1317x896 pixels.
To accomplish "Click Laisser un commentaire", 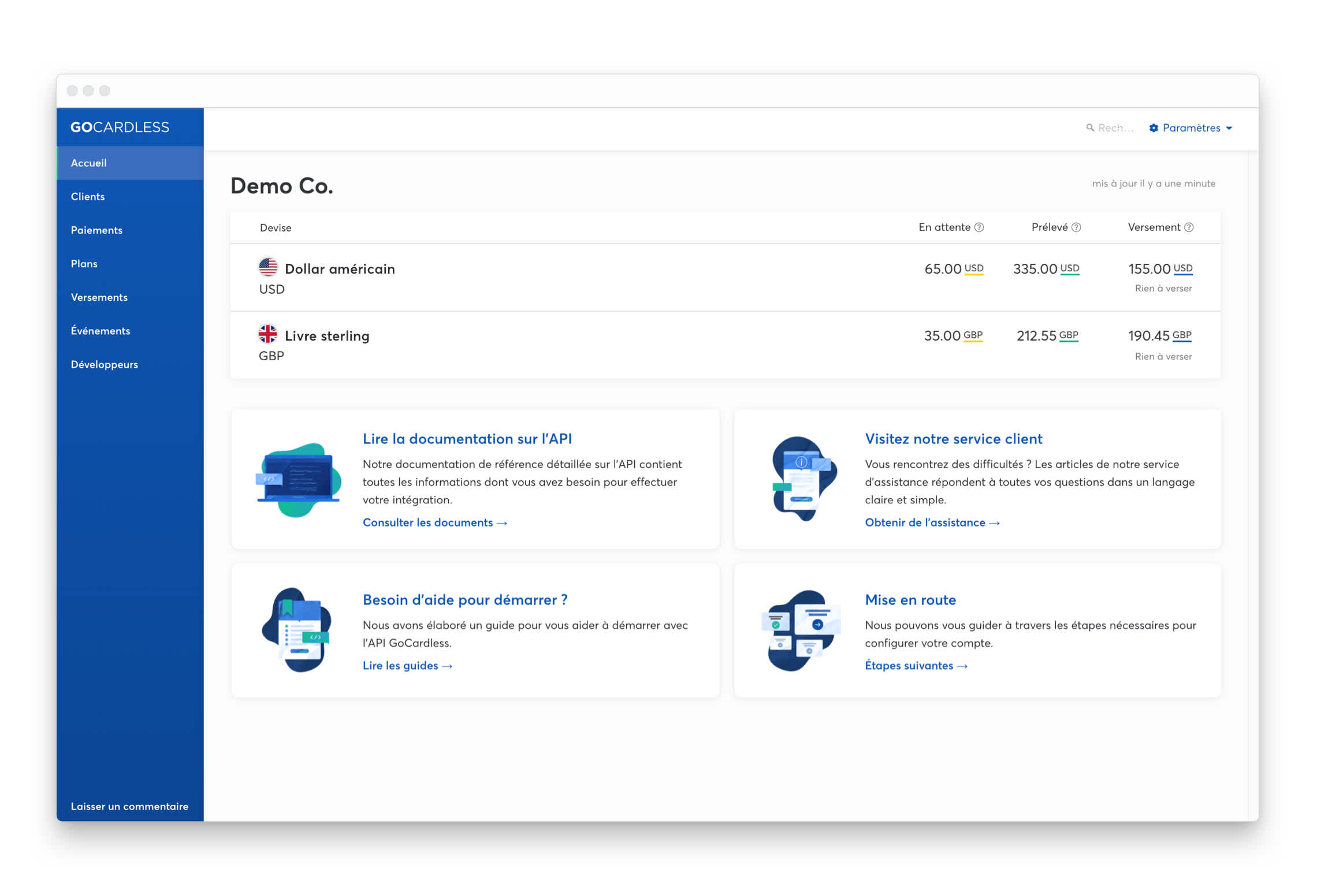I will click(x=129, y=806).
